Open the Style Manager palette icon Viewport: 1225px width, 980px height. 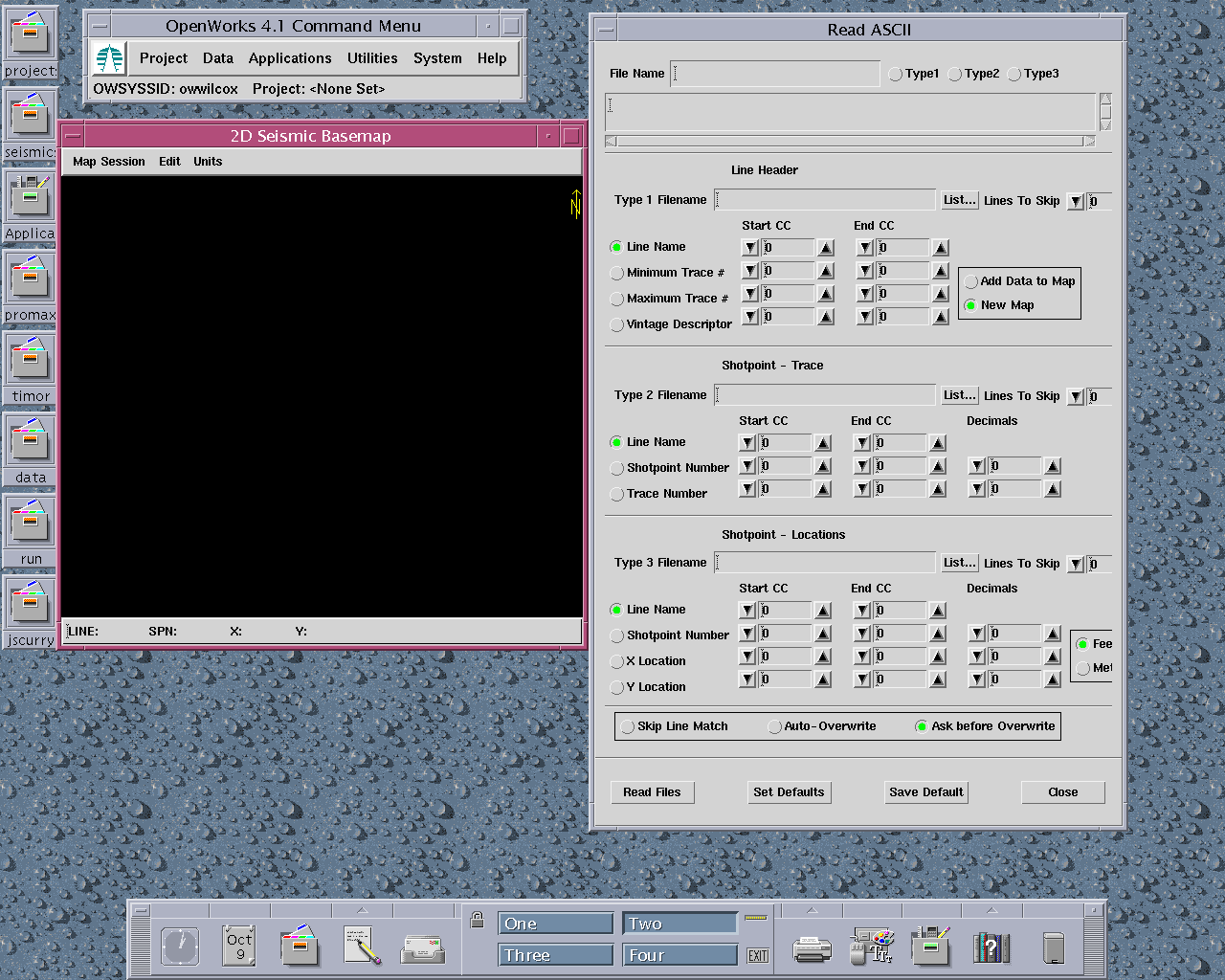click(x=872, y=946)
